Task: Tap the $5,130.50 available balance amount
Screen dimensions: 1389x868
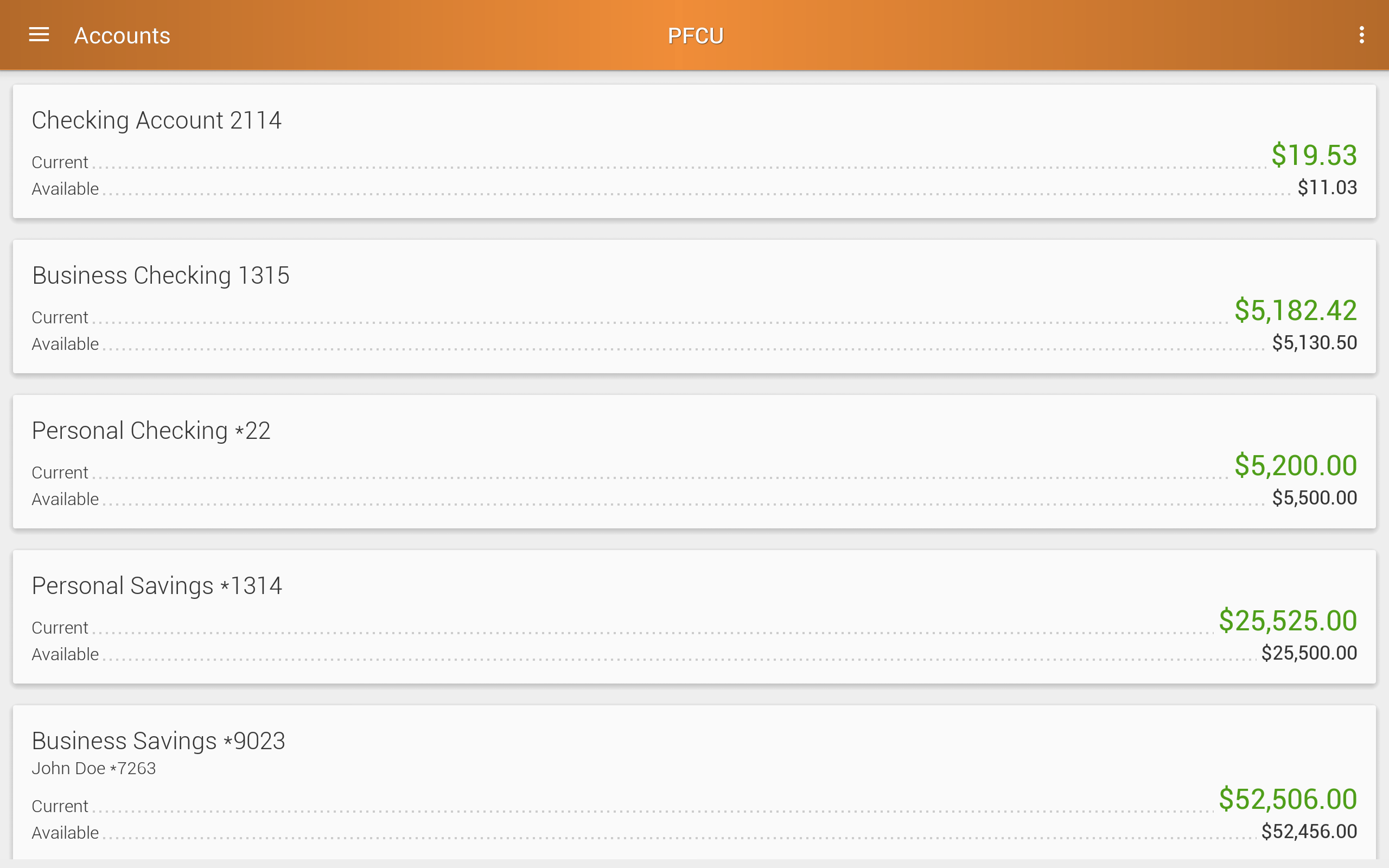Action: click(1314, 342)
